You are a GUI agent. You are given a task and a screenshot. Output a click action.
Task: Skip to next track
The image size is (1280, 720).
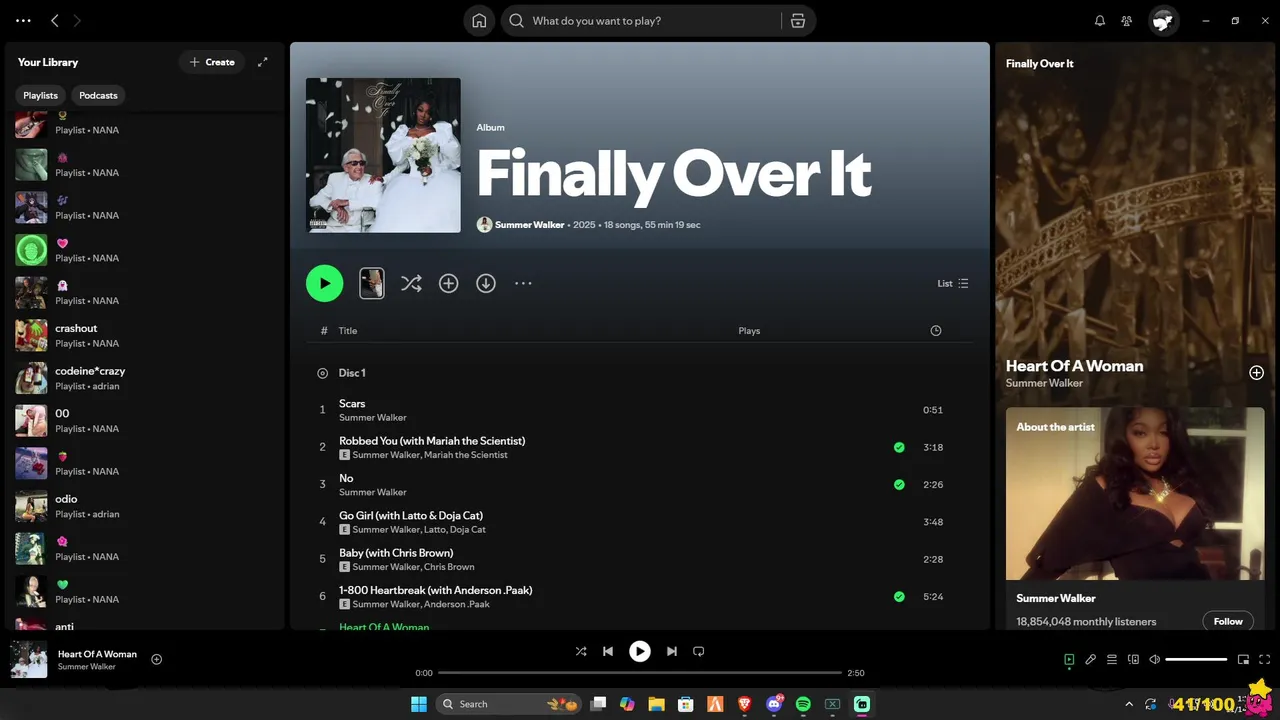tap(672, 651)
